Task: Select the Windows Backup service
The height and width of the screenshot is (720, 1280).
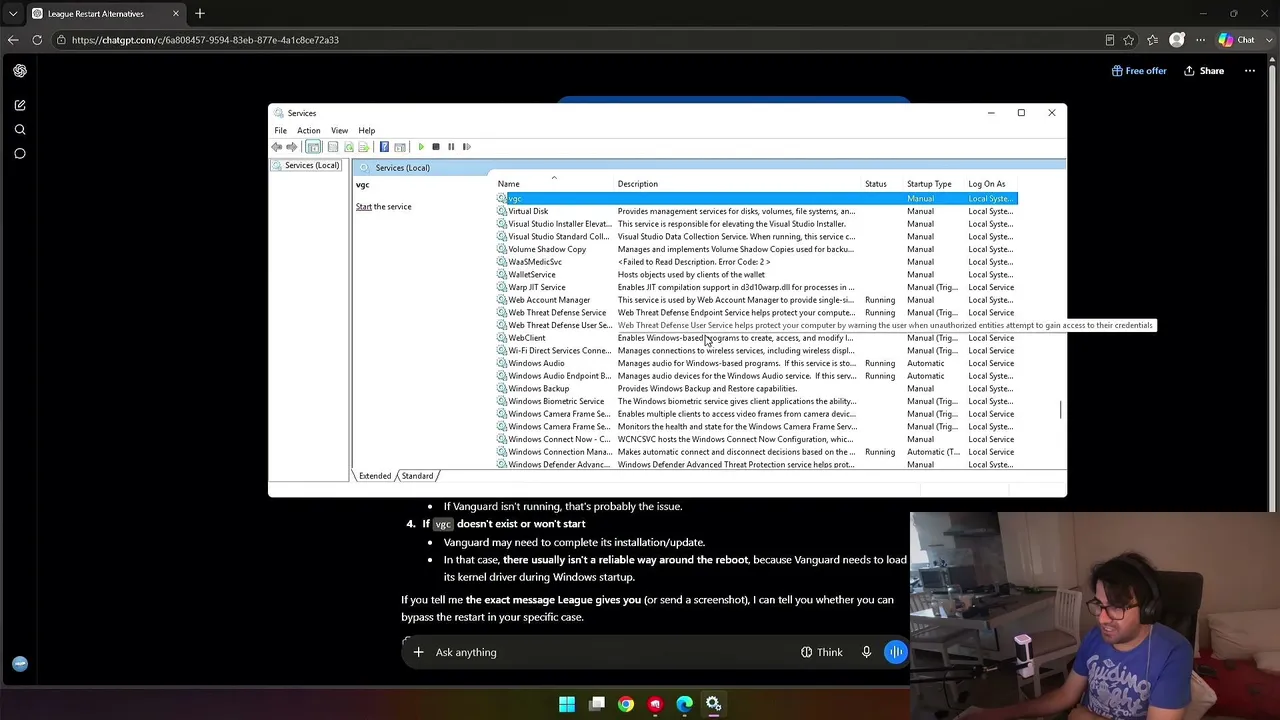Action: pyautogui.click(x=757, y=389)
